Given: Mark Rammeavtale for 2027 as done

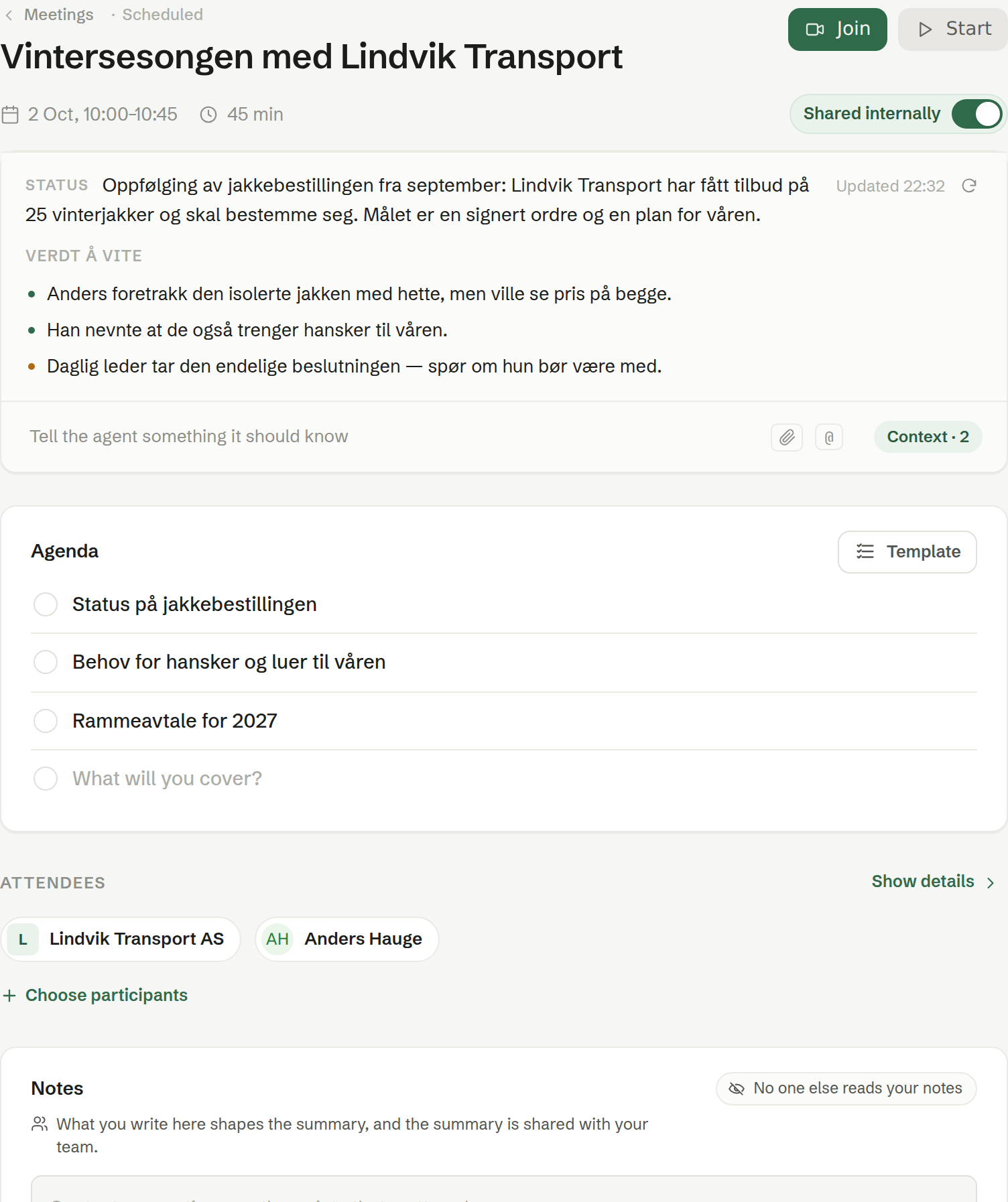Looking at the screenshot, I should (46, 721).
